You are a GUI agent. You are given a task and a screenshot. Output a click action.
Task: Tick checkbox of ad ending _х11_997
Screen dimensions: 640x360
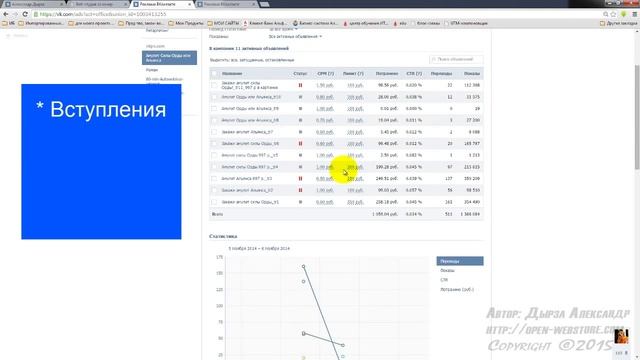coord(214,85)
